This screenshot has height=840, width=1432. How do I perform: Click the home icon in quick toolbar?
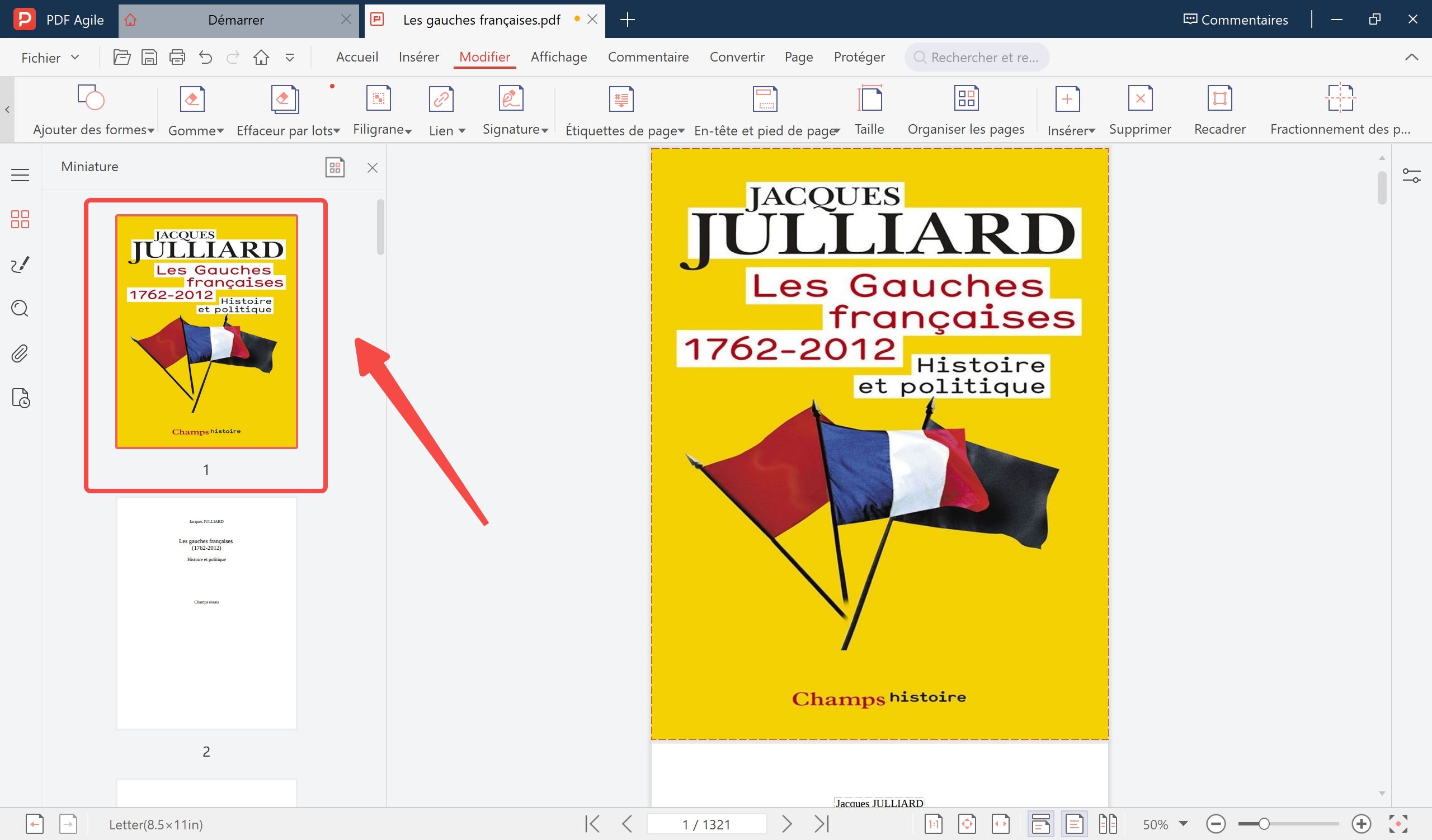(x=261, y=58)
